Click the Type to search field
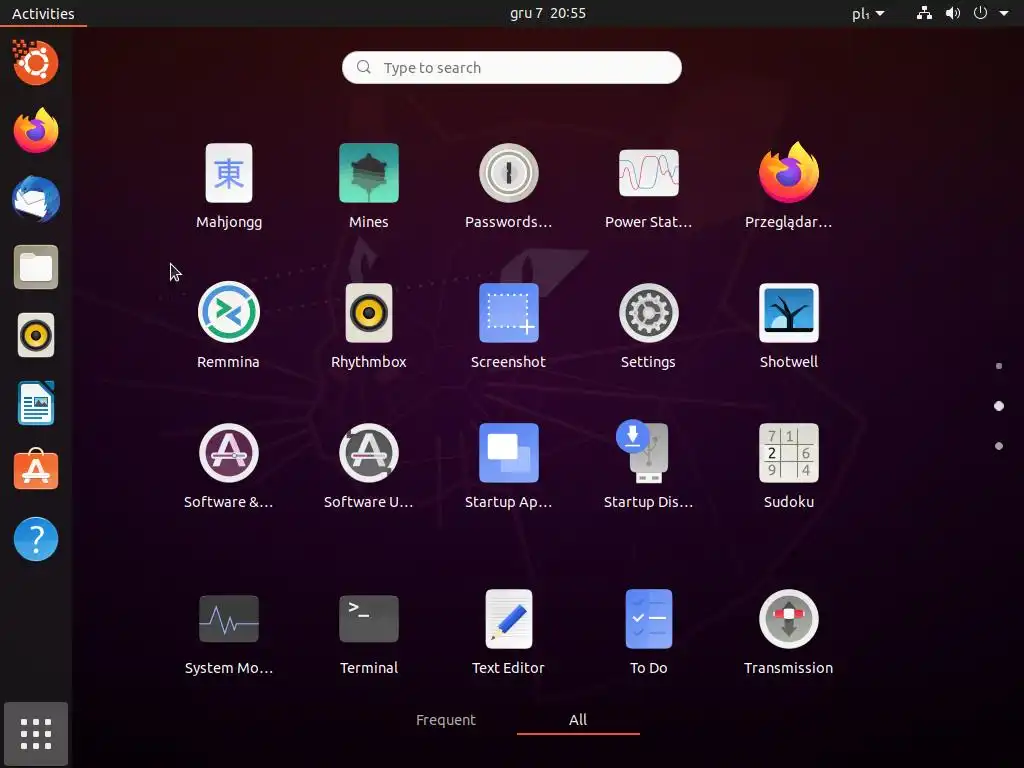 511,67
